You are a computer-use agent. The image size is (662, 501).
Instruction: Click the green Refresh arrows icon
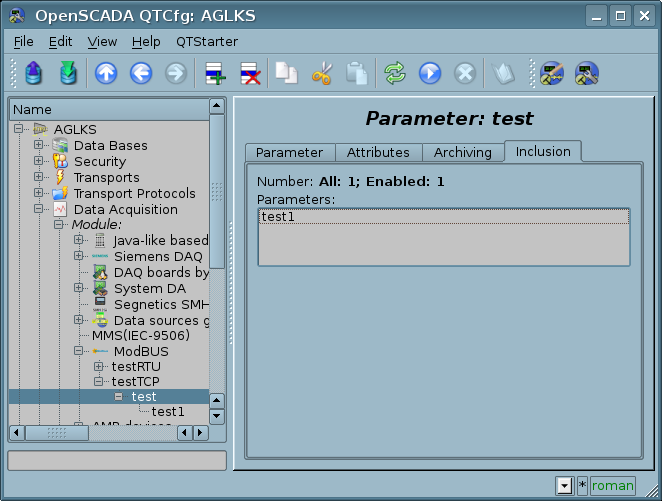[395, 73]
